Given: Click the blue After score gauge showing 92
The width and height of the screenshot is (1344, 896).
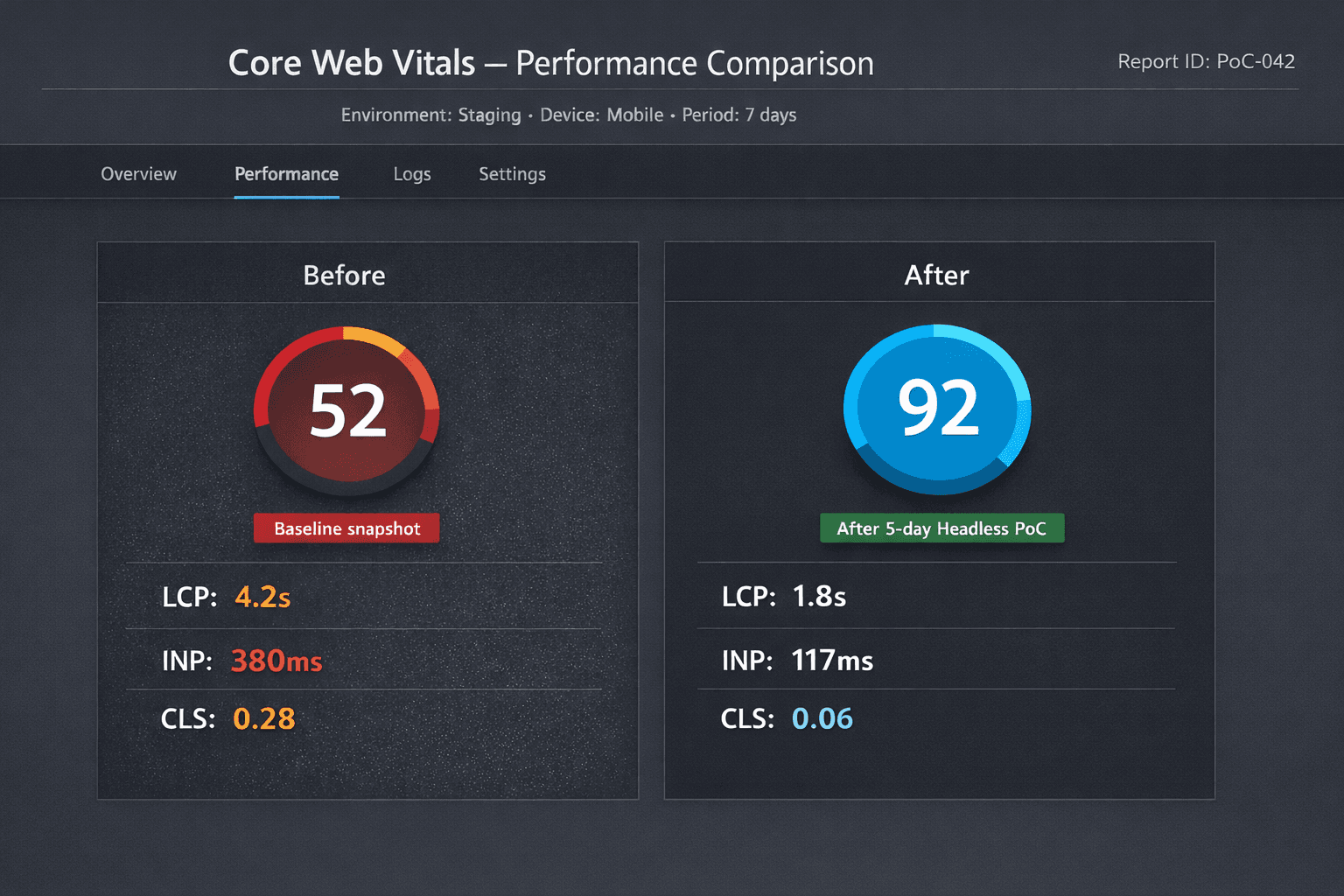Looking at the screenshot, I should click(x=937, y=409).
